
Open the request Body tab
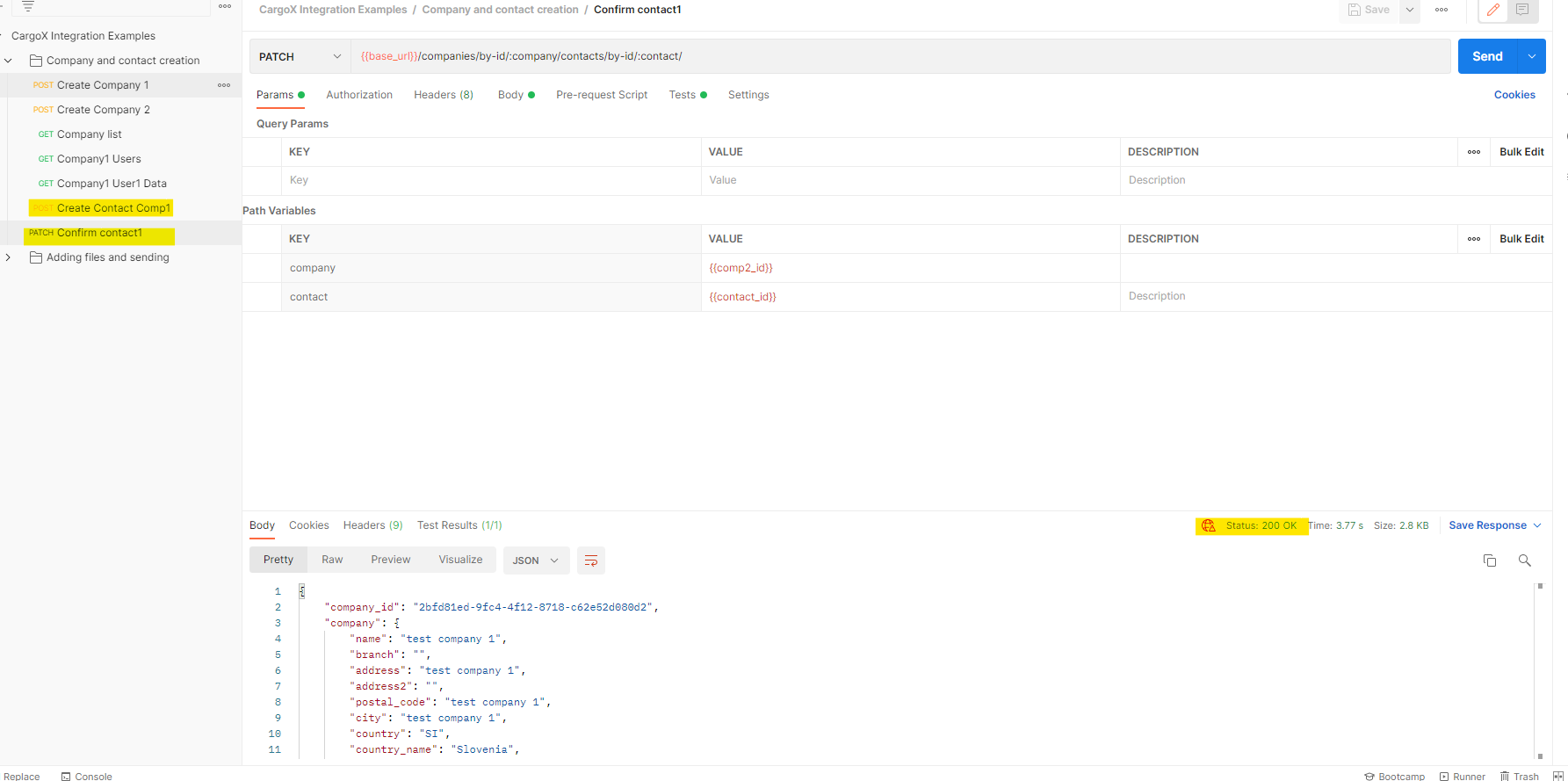click(x=516, y=95)
